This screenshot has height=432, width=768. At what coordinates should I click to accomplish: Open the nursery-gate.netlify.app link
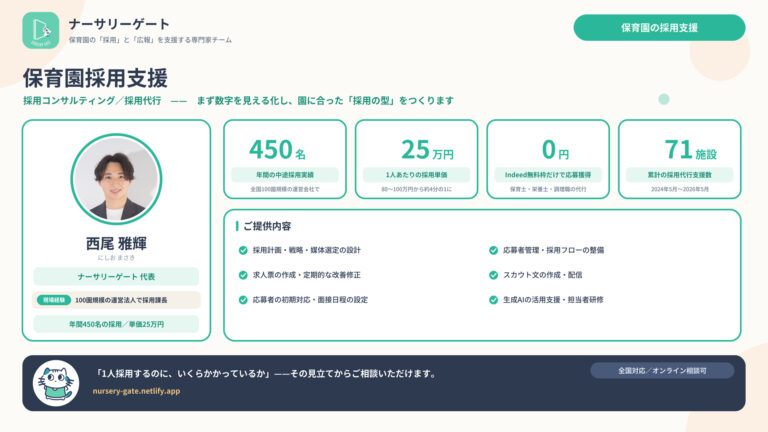136,391
